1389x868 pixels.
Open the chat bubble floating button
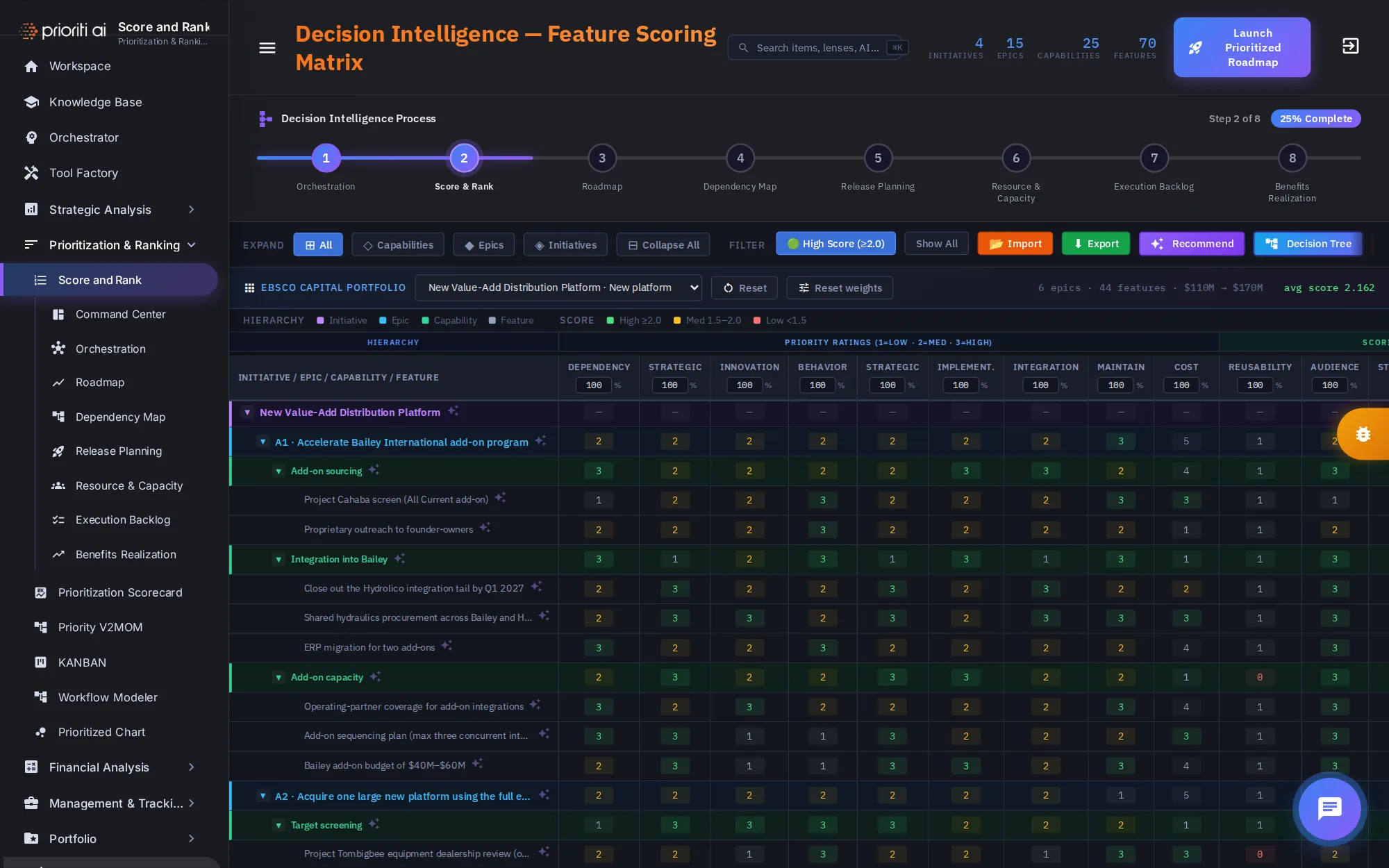pyautogui.click(x=1329, y=809)
